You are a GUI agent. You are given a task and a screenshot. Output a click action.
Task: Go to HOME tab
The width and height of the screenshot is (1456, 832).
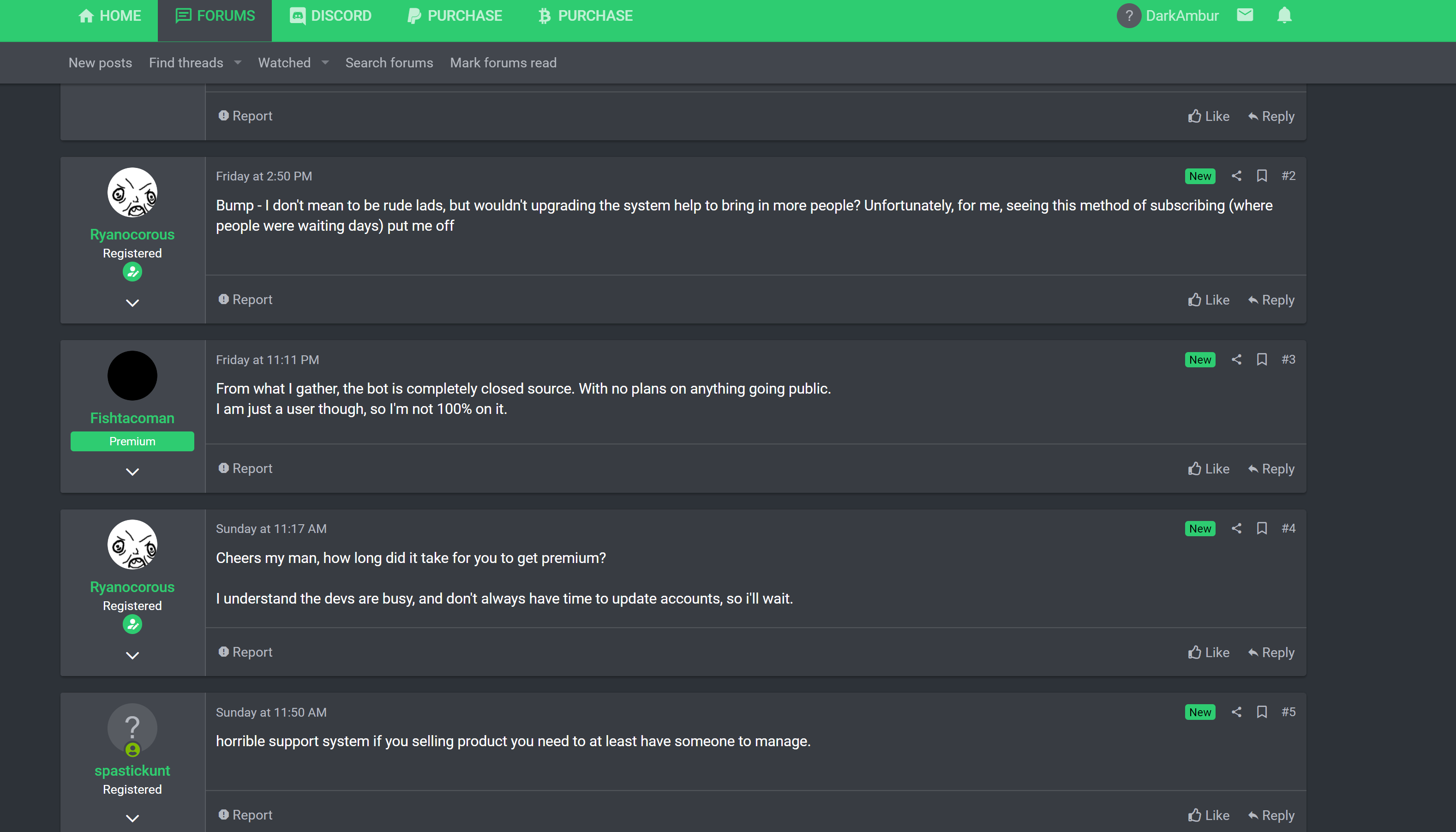point(110,16)
